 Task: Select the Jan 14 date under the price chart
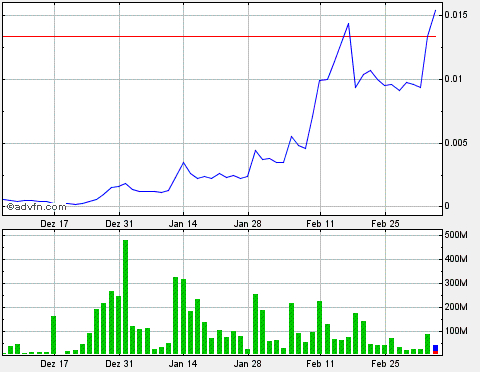click(183, 224)
